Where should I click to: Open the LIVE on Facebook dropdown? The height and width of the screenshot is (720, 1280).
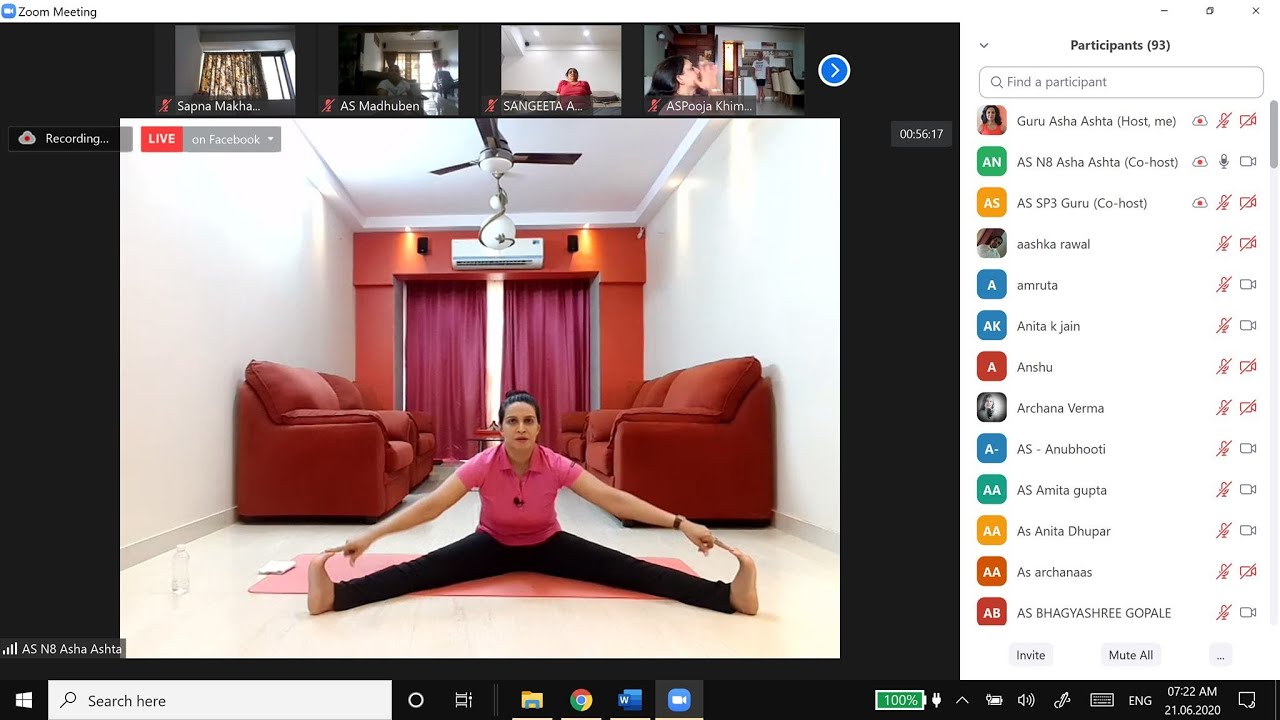(x=270, y=140)
